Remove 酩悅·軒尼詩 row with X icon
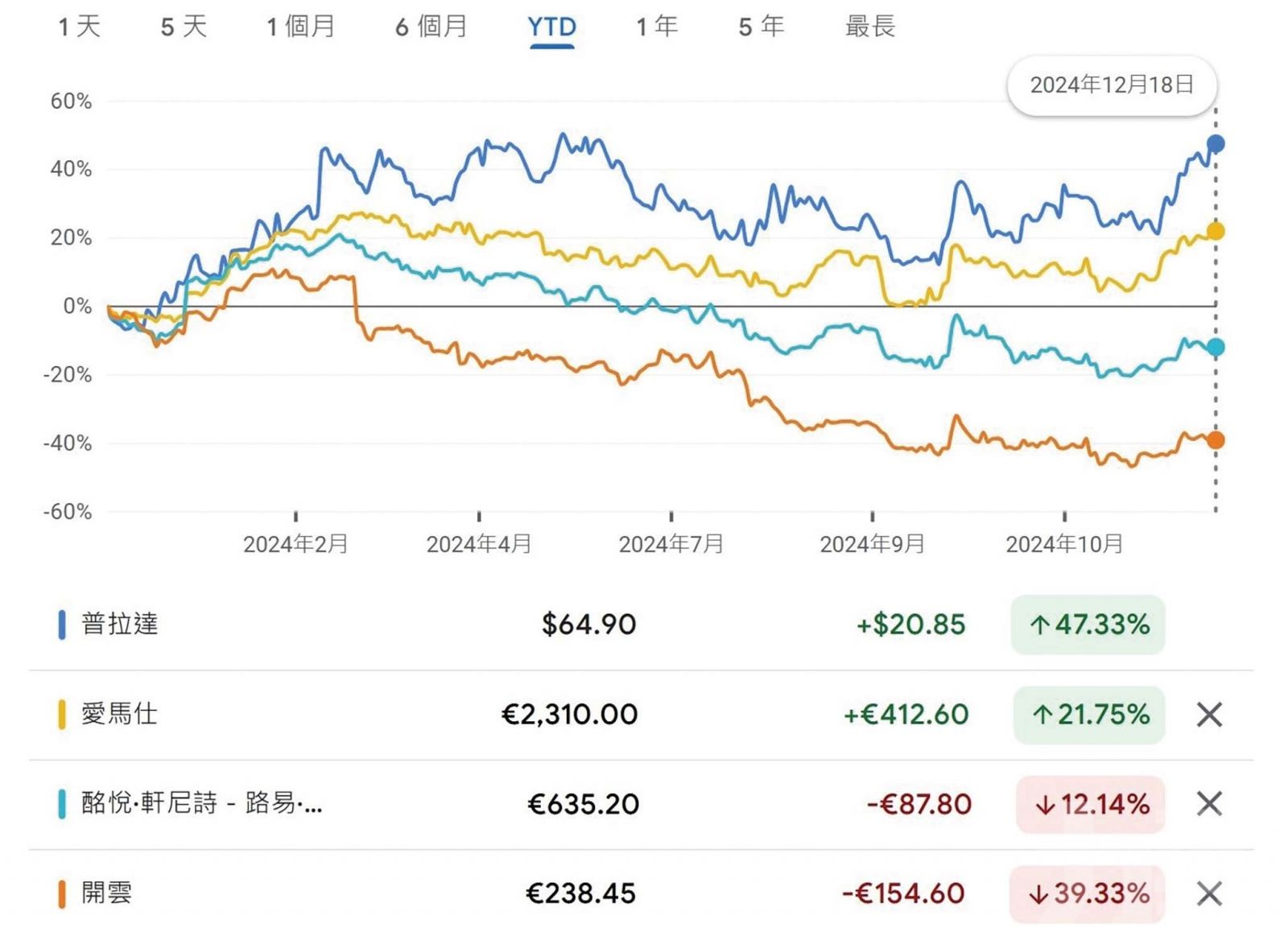 [1209, 803]
